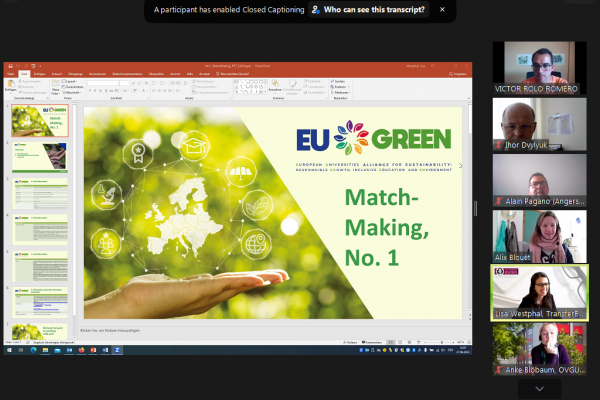Select slide 5 thumbnail in slide panel
This screenshot has width=600, height=400.
click(x=40, y=266)
